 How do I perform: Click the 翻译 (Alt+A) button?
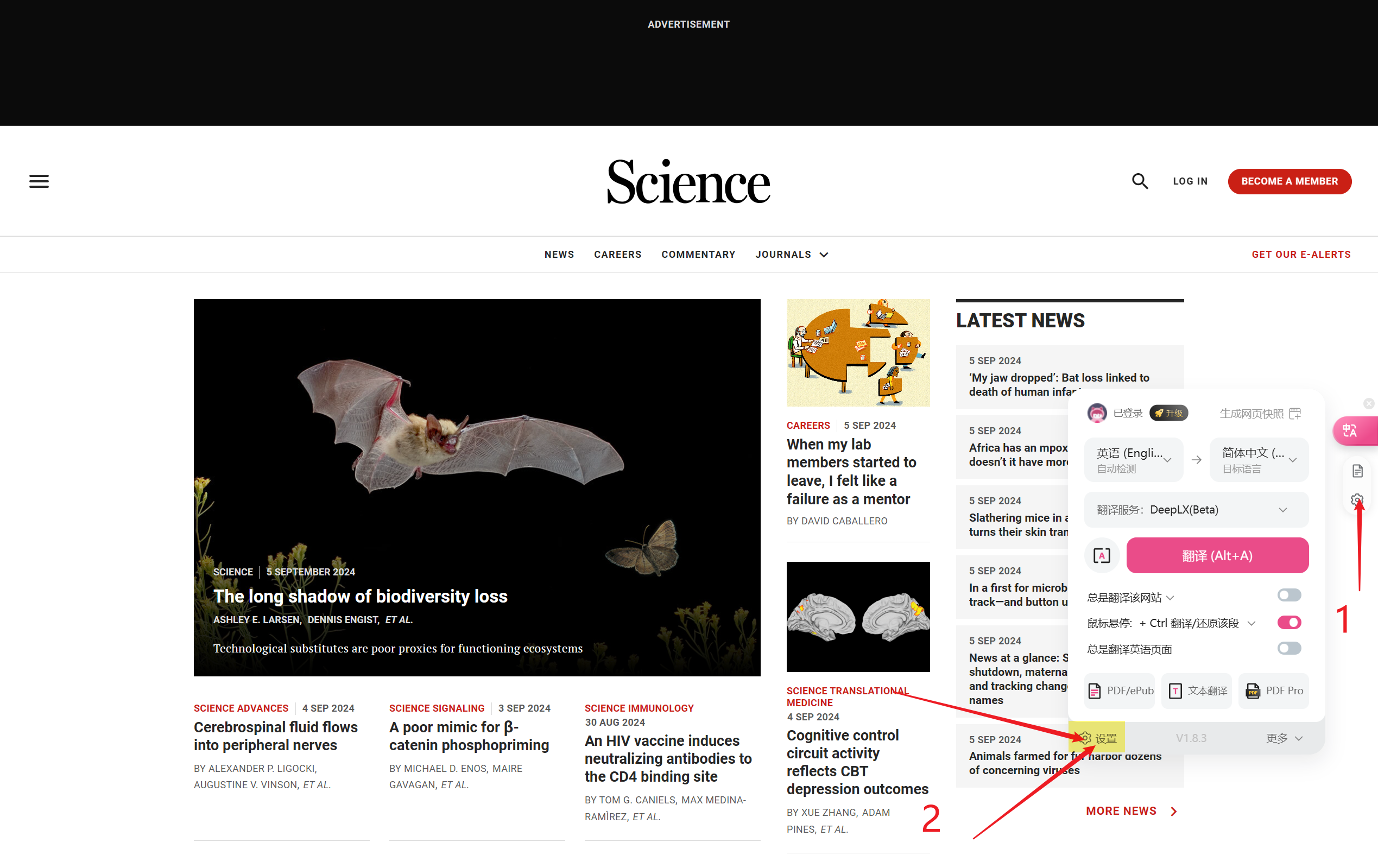(1217, 555)
